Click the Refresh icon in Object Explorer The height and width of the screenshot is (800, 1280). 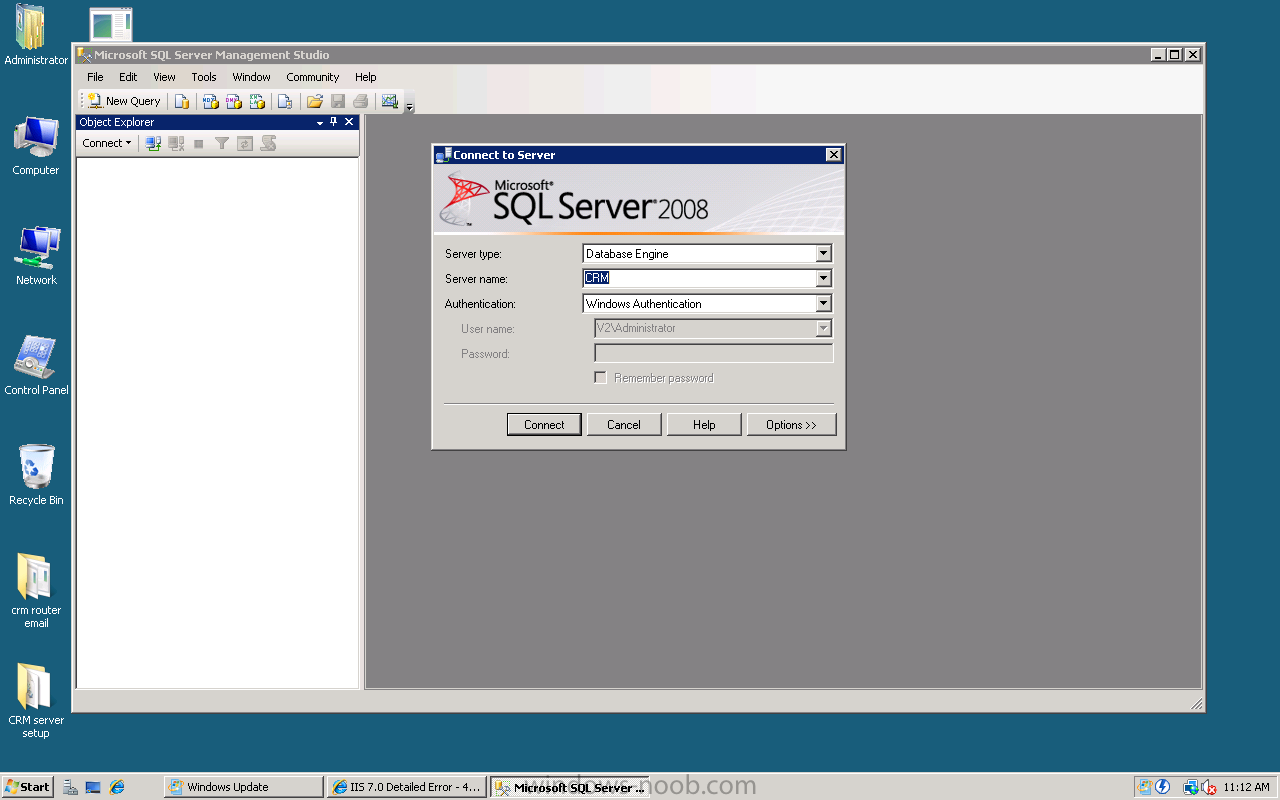tap(245, 144)
